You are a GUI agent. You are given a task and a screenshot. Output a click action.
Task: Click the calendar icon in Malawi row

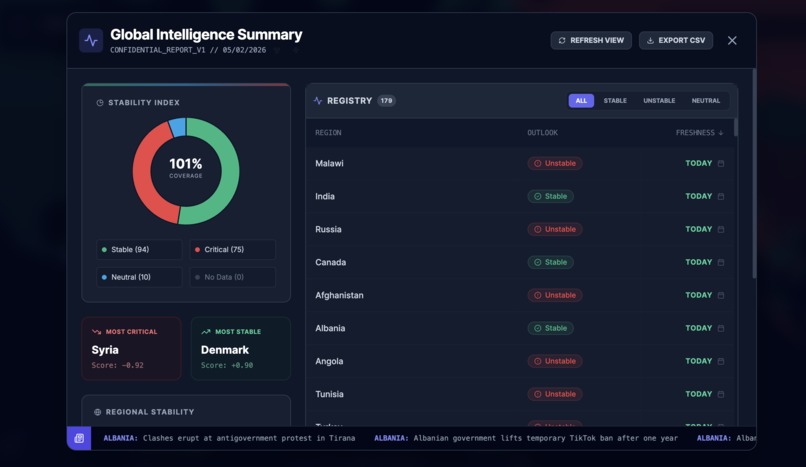pyautogui.click(x=721, y=163)
